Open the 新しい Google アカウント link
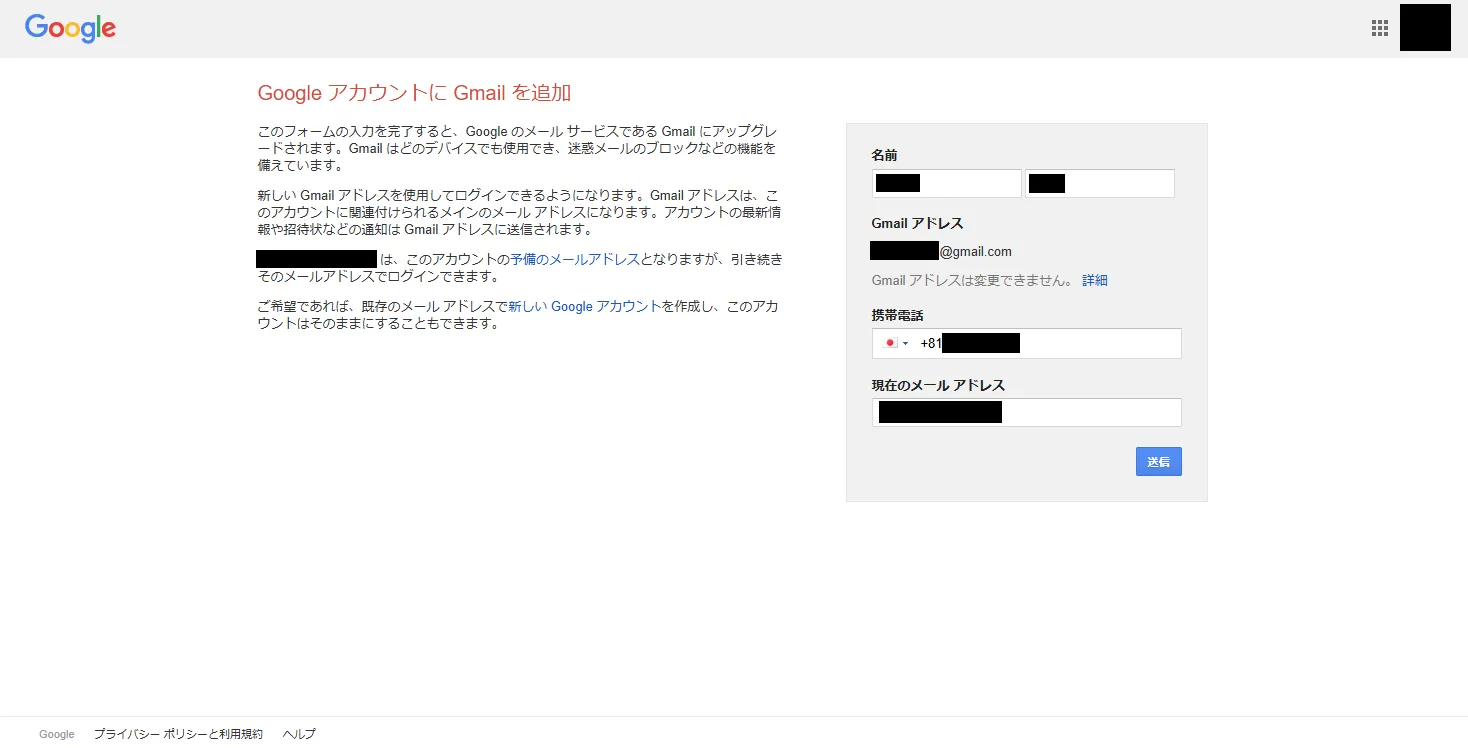Image resolution: width=1468 pixels, height=748 pixels. [585, 307]
